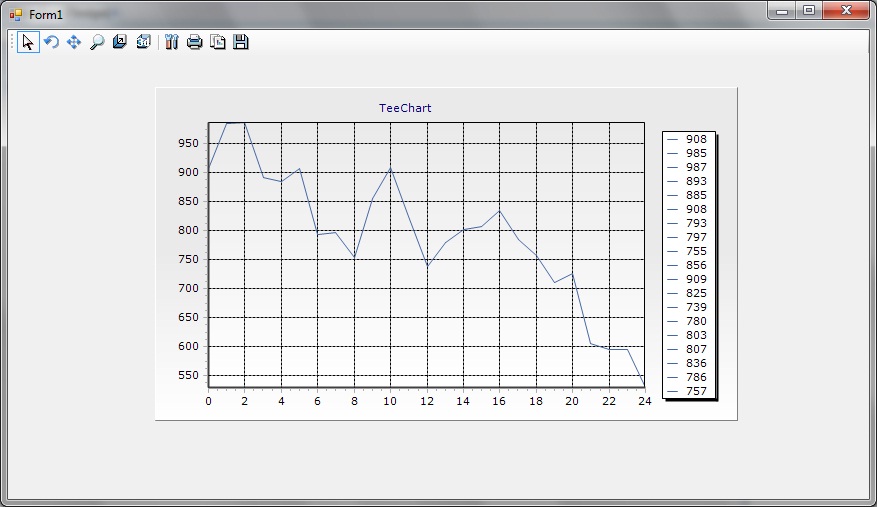Image resolution: width=877 pixels, height=507 pixels.
Task: Click bottom axis label 20
Action: click(x=572, y=401)
